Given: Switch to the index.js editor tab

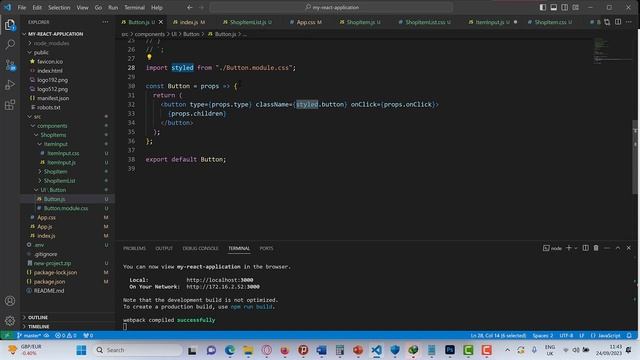Looking at the screenshot, I should (189, 22).
